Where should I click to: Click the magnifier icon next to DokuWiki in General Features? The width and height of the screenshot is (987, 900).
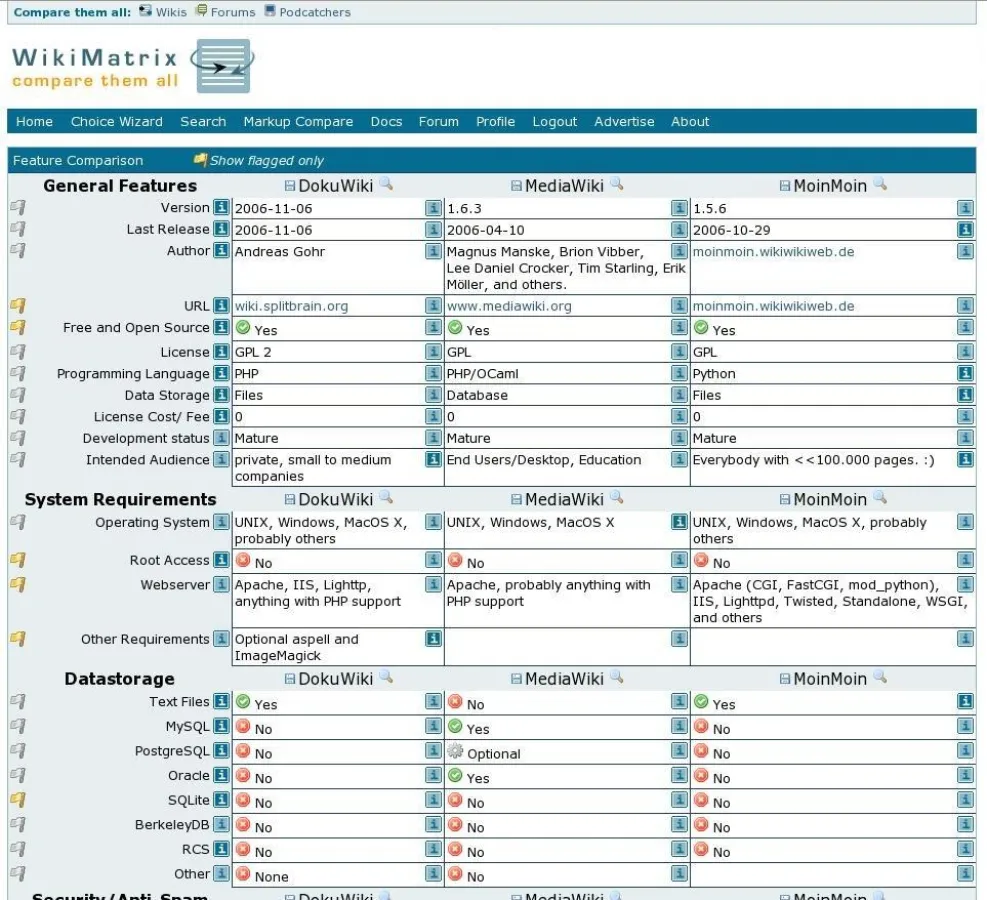[x=386, y=184]
